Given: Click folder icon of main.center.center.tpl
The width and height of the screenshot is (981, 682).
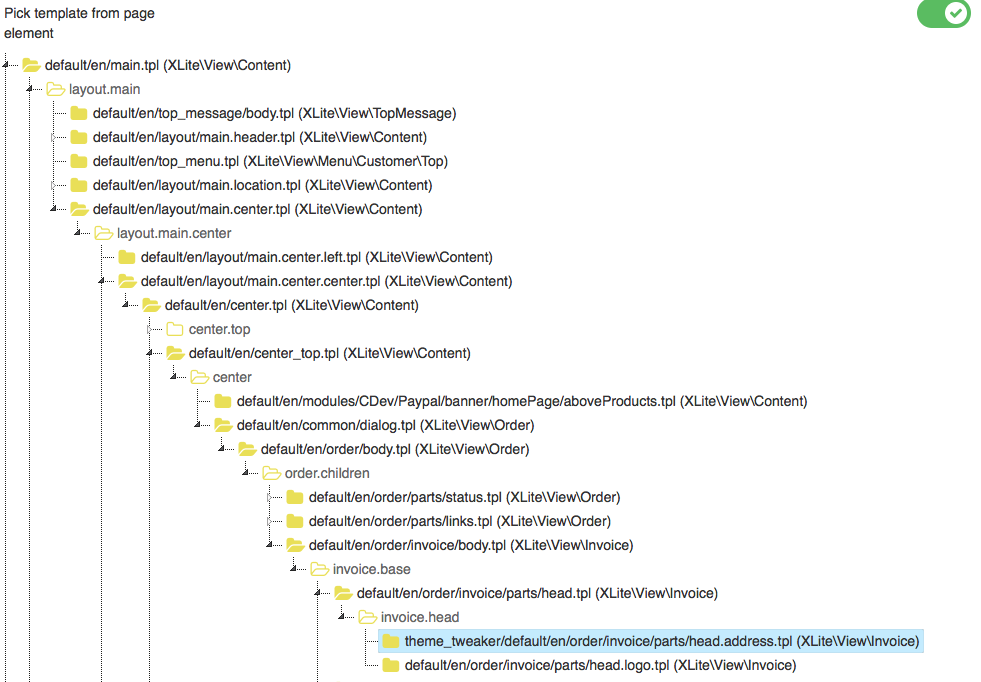Looking at the screenshot, I should (127, 281).
